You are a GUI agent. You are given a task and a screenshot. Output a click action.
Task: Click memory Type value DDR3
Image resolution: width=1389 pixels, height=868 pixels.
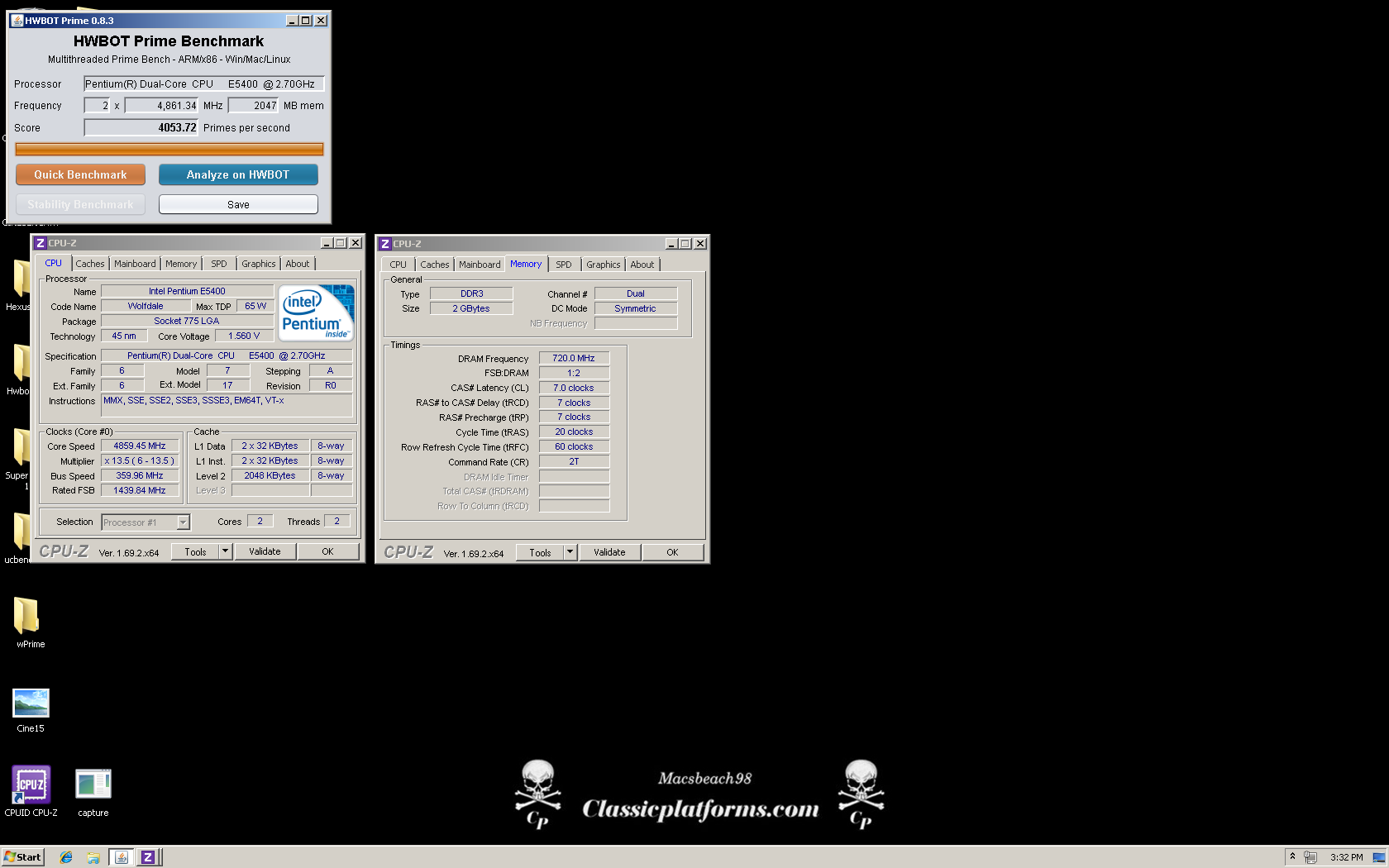coord(472,293)
